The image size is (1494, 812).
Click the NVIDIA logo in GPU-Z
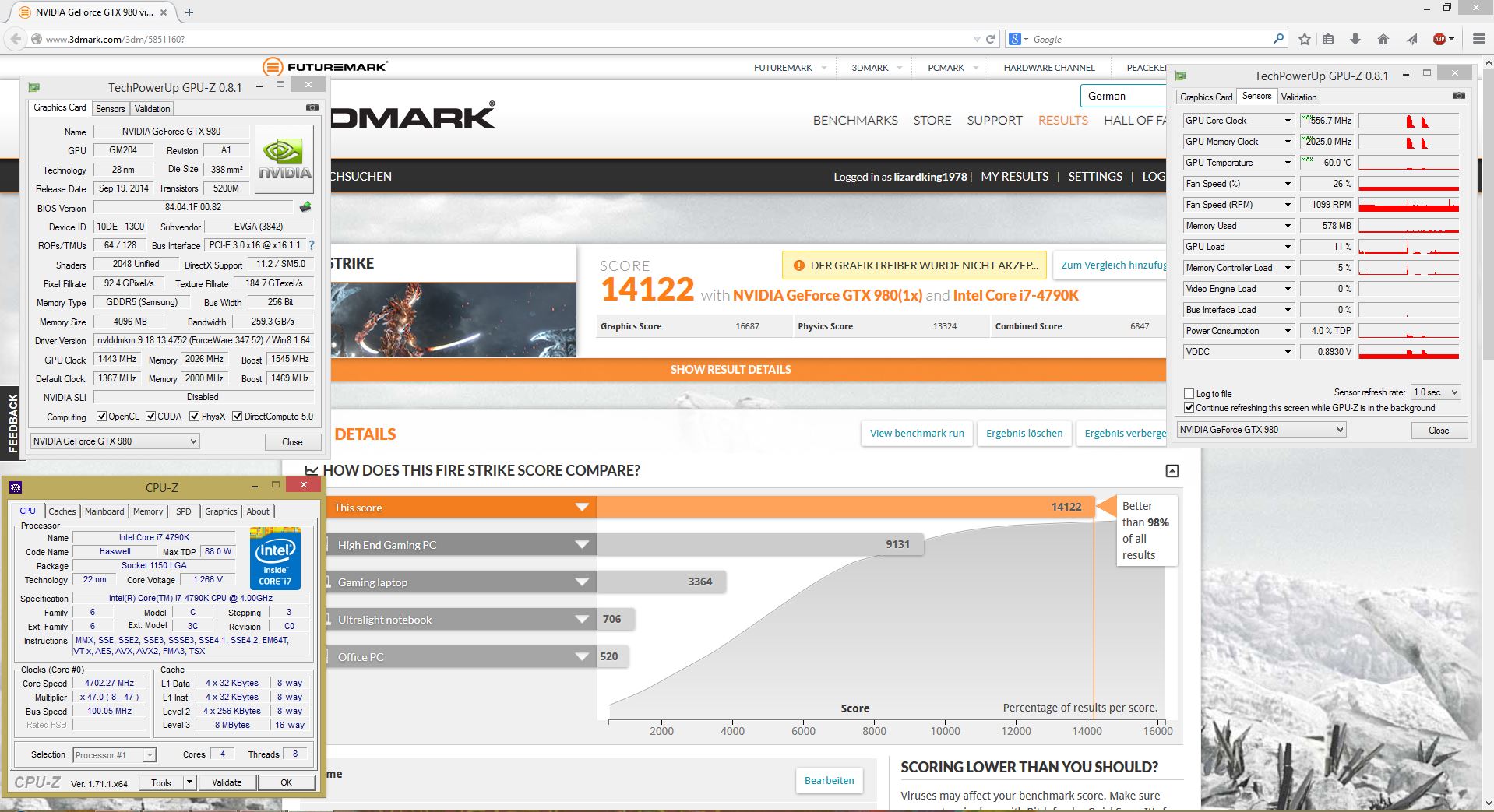(x=284, y=159)
